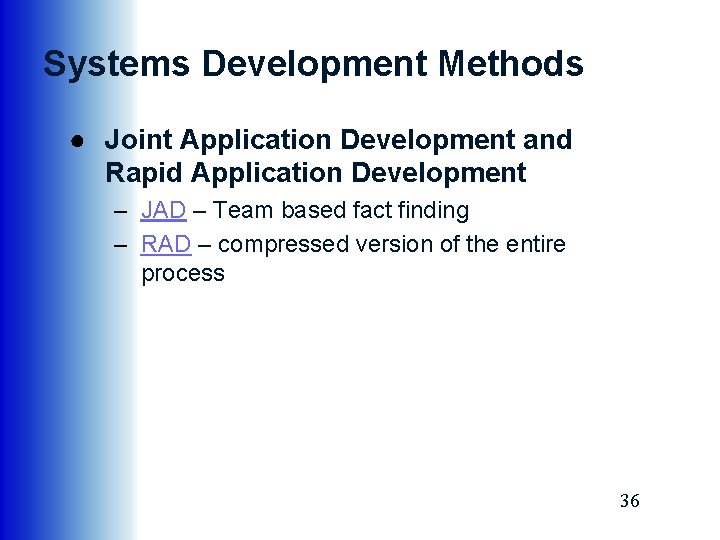Image resolution: width=720 pixels, height=540 pixels.
Task: Select the slide title 'Systems Development Methods'
Action: [x=313, y=64]
